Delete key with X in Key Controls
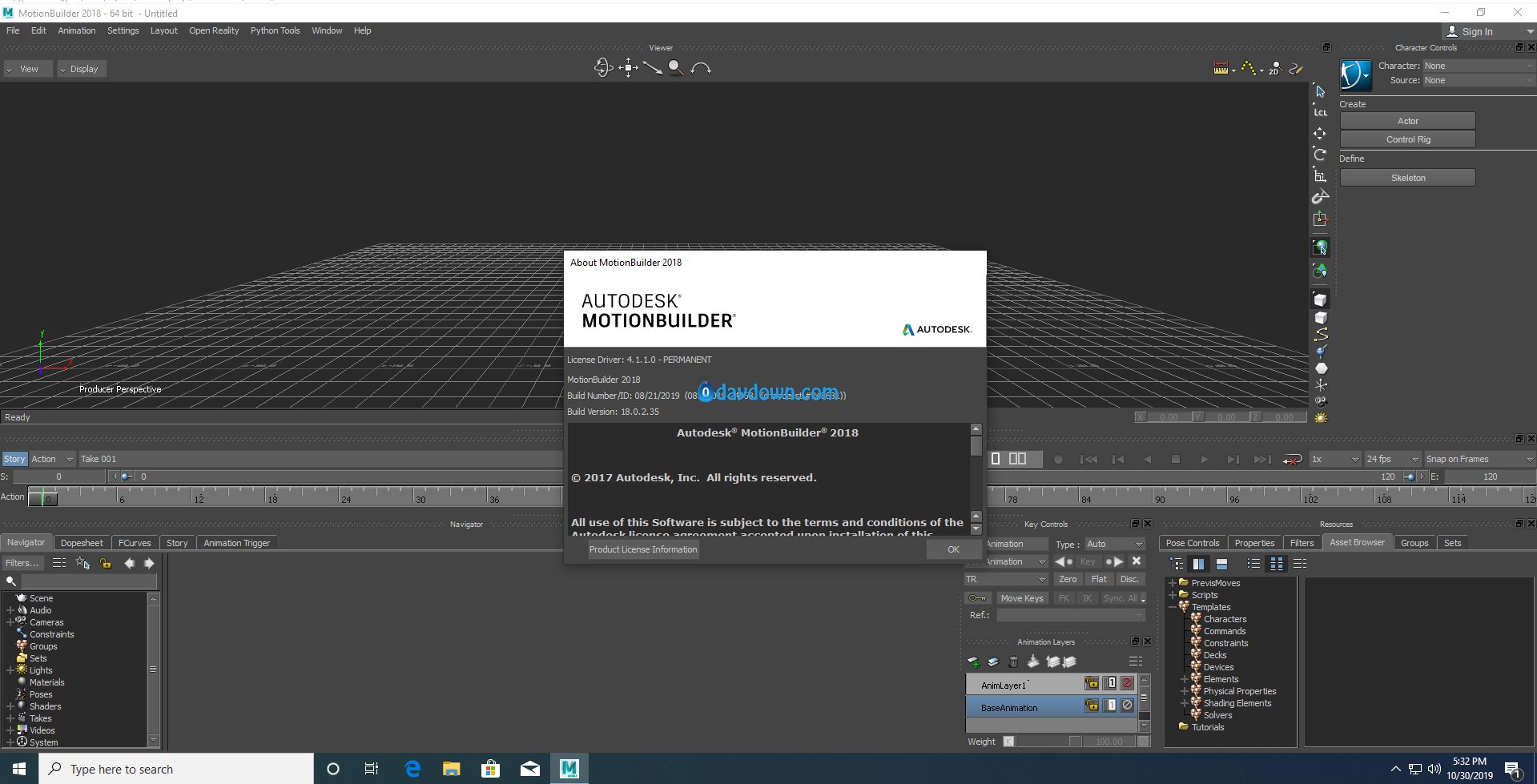The height and width of the screenshot is (784, 1537). click(1136, 561)
